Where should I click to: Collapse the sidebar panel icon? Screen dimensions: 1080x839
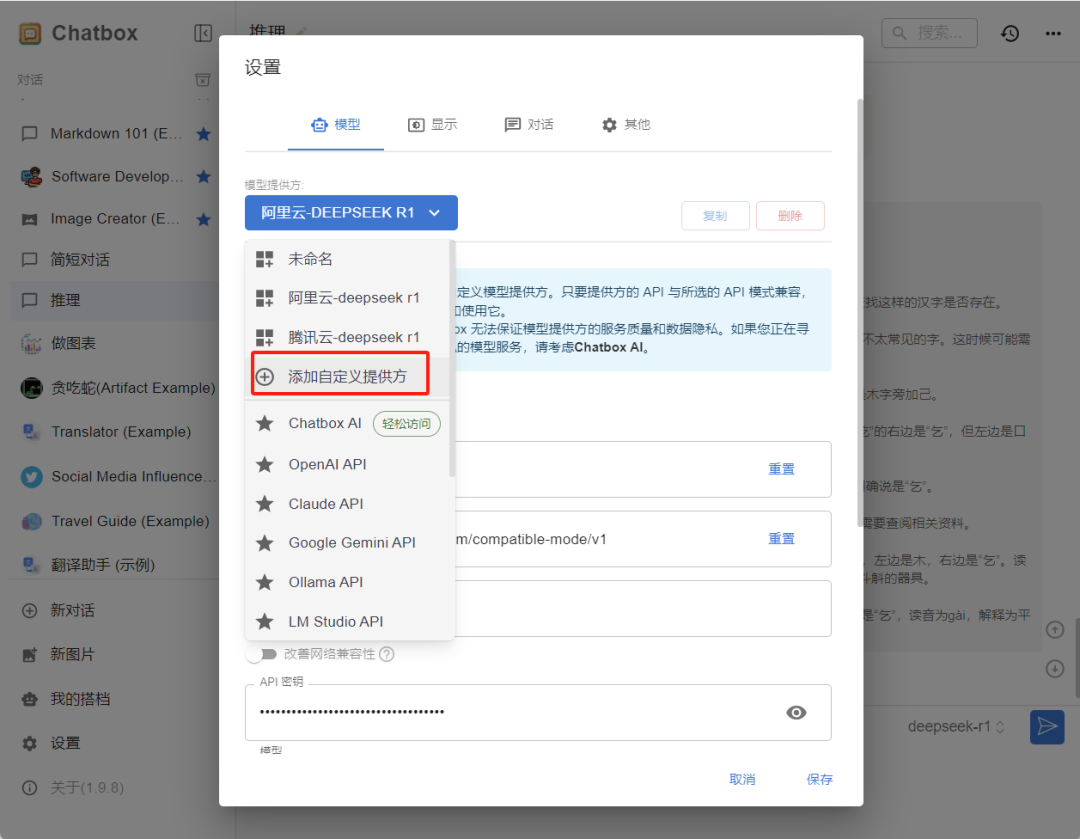click(203, 33)
